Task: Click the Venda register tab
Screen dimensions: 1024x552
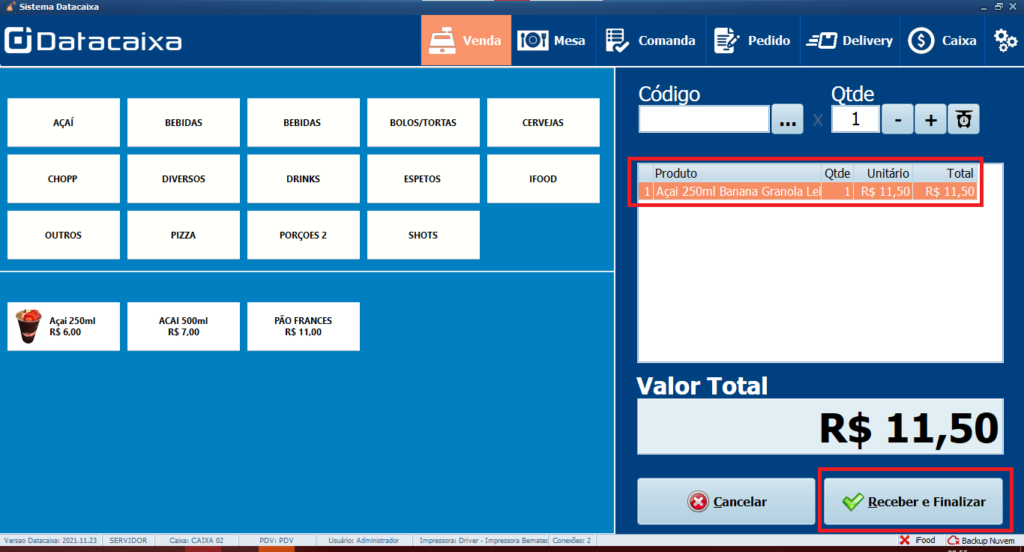Action: [466, 41]
